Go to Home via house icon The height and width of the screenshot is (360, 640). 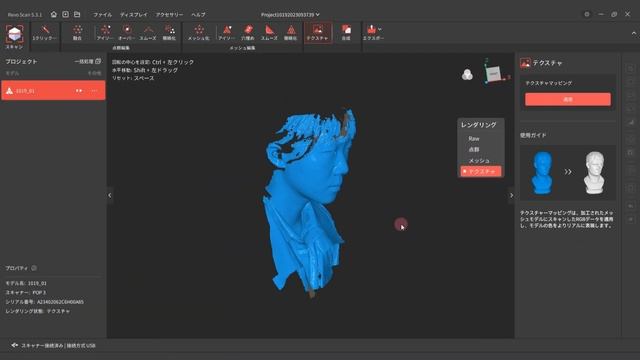click(x=53, y=14)
